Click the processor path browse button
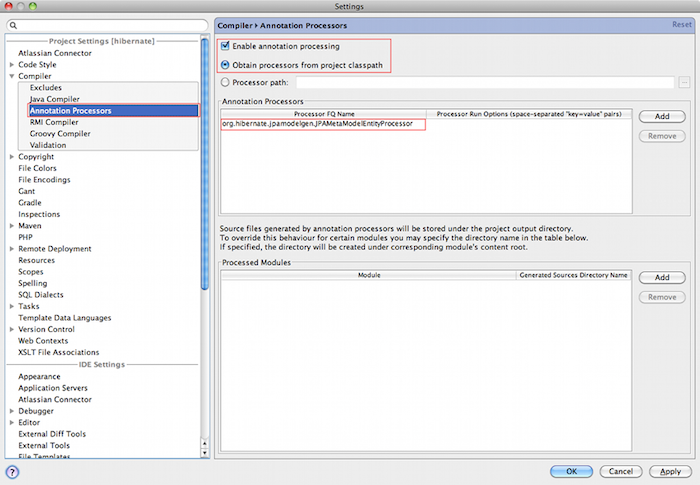This screenshot has height=485, width=700. [x=684, y=83]
